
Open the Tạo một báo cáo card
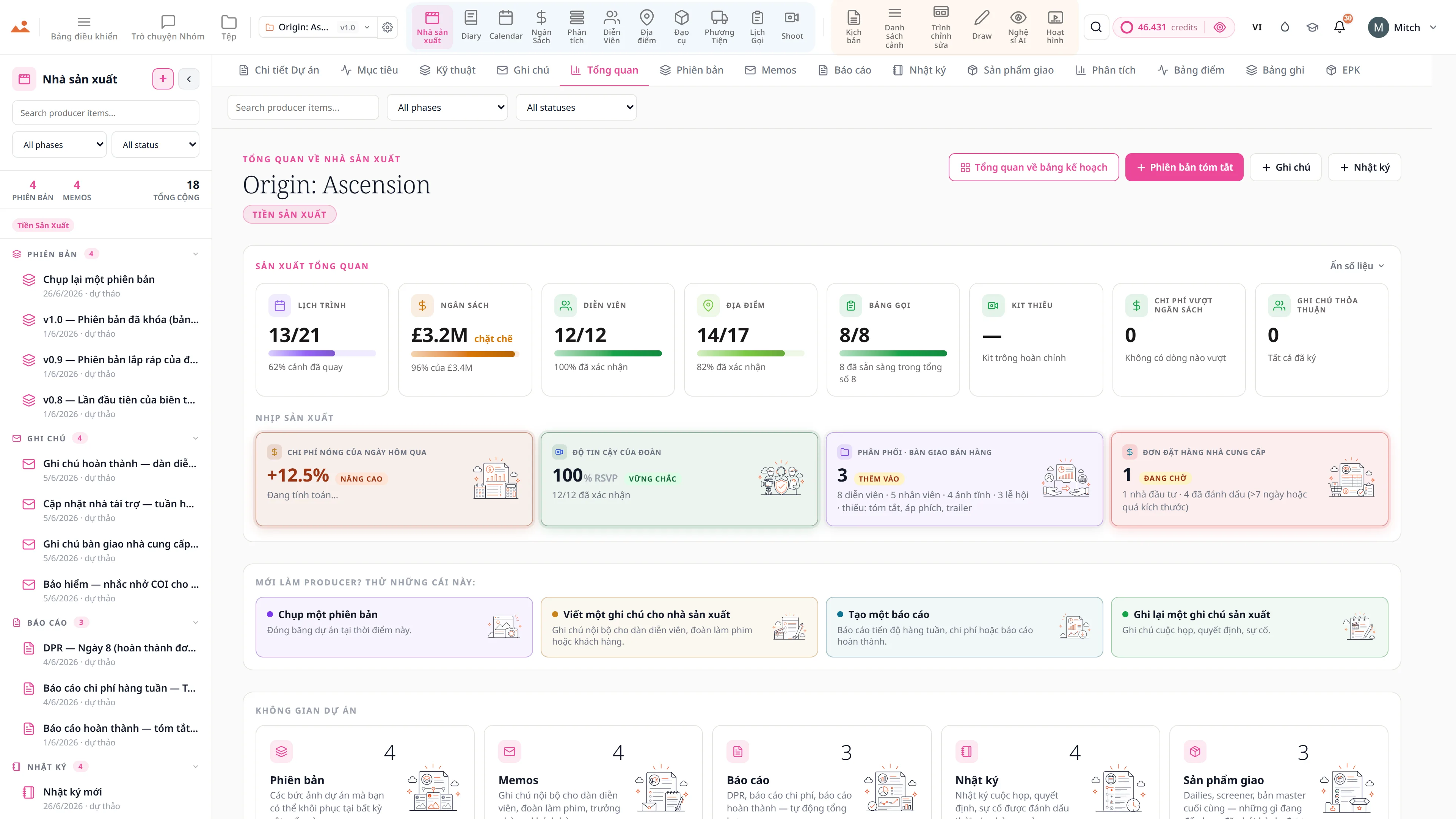tap(964, 627)
